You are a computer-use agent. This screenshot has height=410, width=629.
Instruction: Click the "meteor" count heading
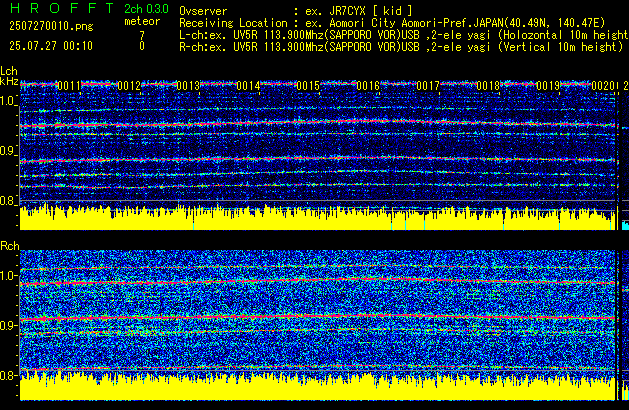(x=142, y=21)
